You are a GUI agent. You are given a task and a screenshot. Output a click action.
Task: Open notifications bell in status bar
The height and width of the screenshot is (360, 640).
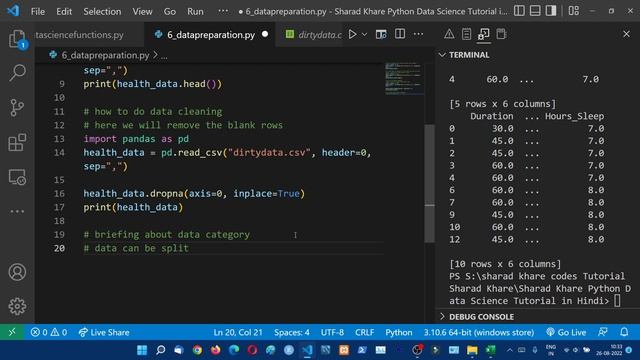coord(624,332)
